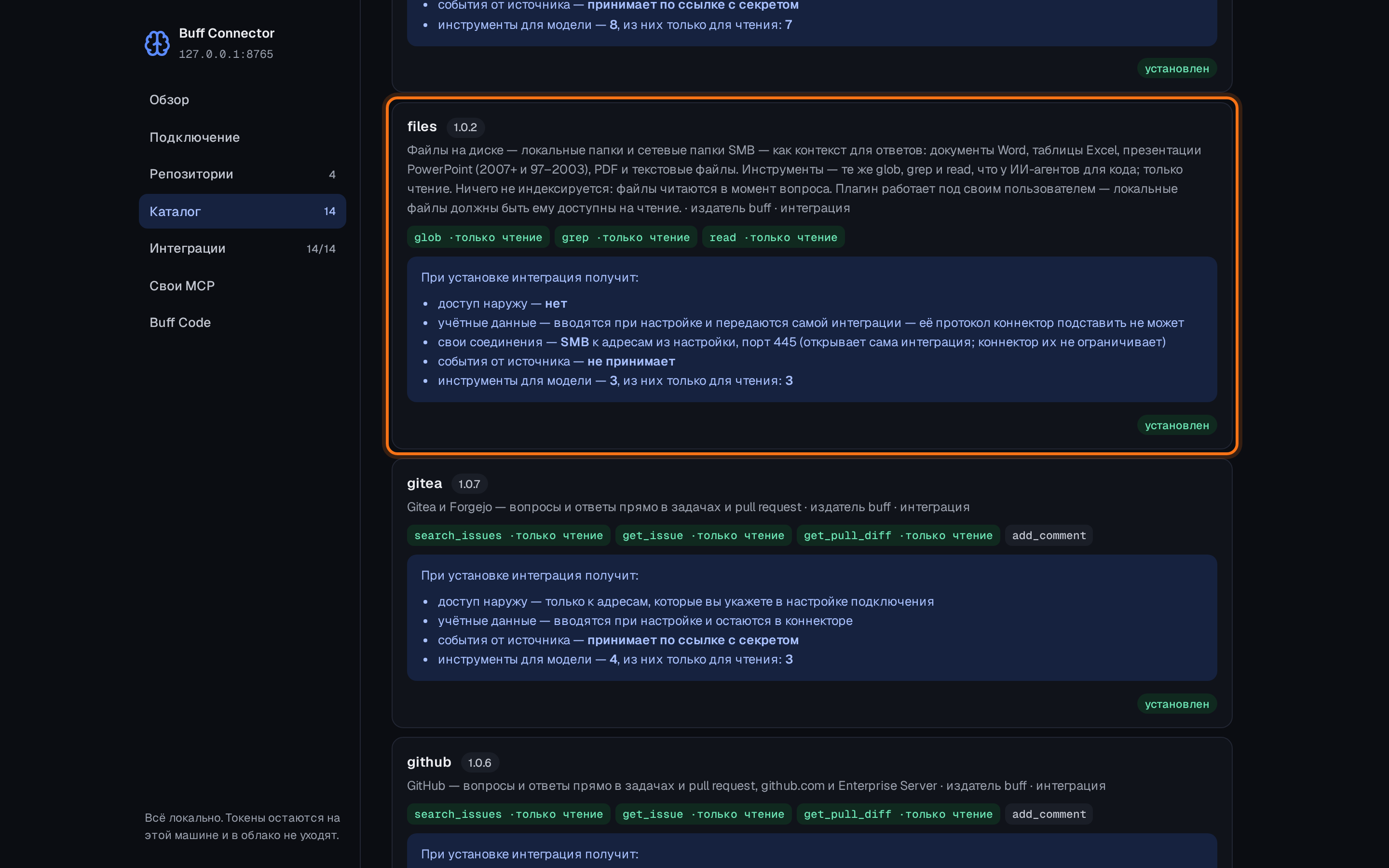Click the установлен badge on gitea card
This screenshot has width=1389, height=868.
[1177, 705]
